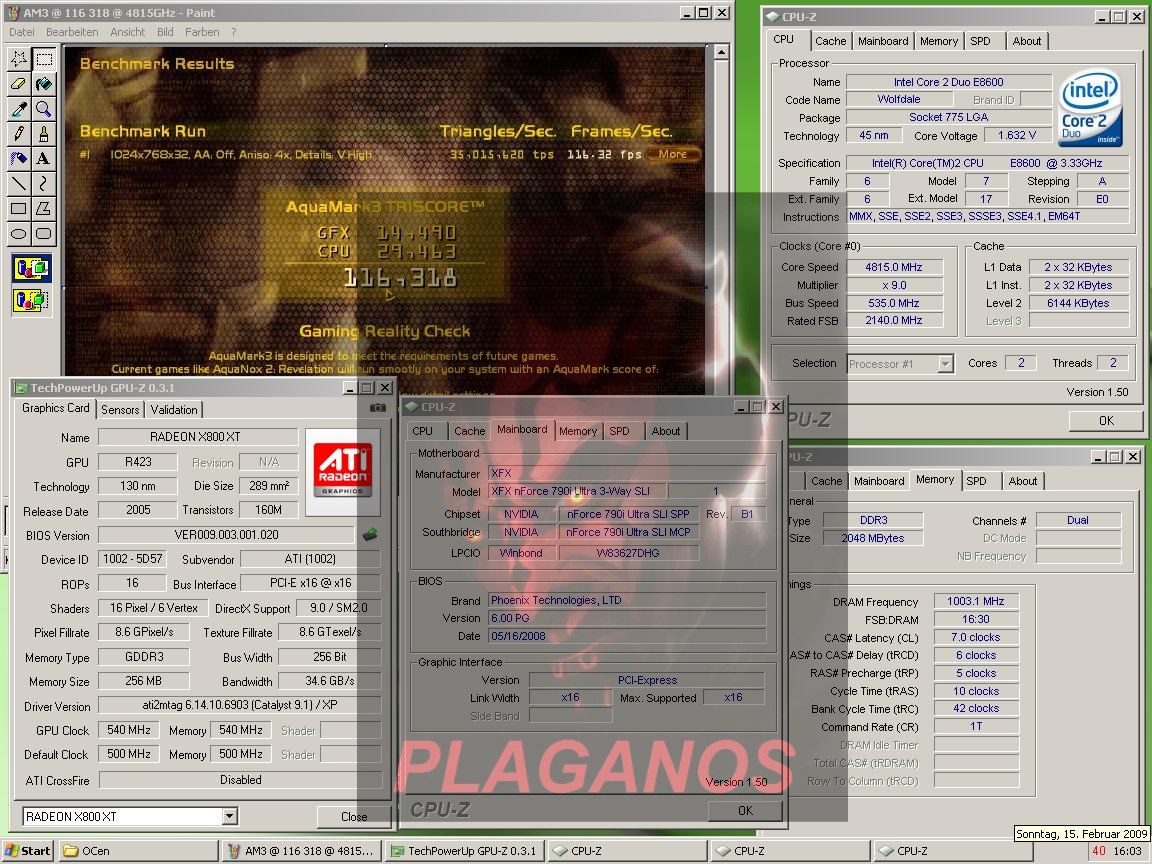
Task: Open SPD tab in top-right CPU-Z window
Action: coord(980,41)
